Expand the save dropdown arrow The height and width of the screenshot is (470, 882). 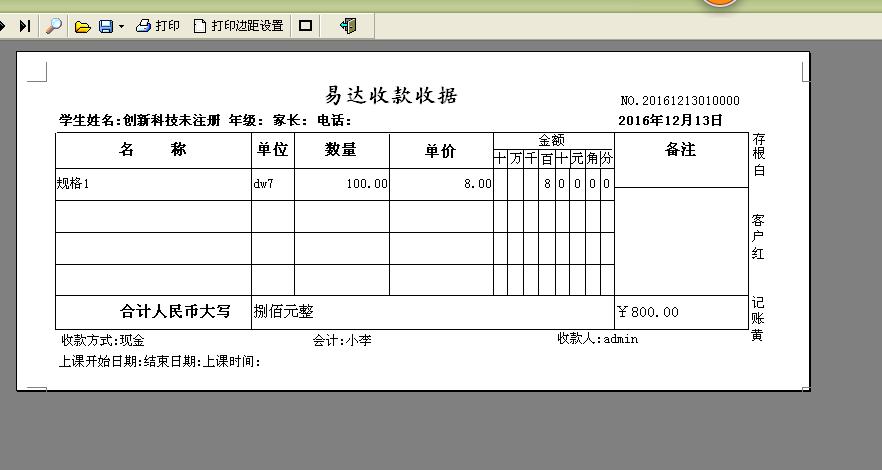121,26
